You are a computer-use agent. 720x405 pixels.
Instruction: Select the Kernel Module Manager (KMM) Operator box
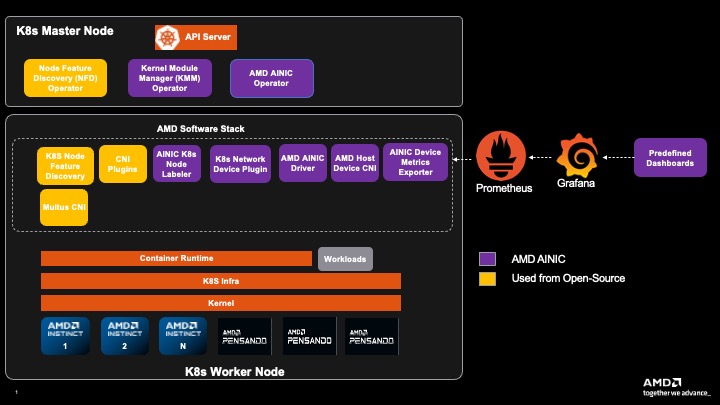click(170, 78)
